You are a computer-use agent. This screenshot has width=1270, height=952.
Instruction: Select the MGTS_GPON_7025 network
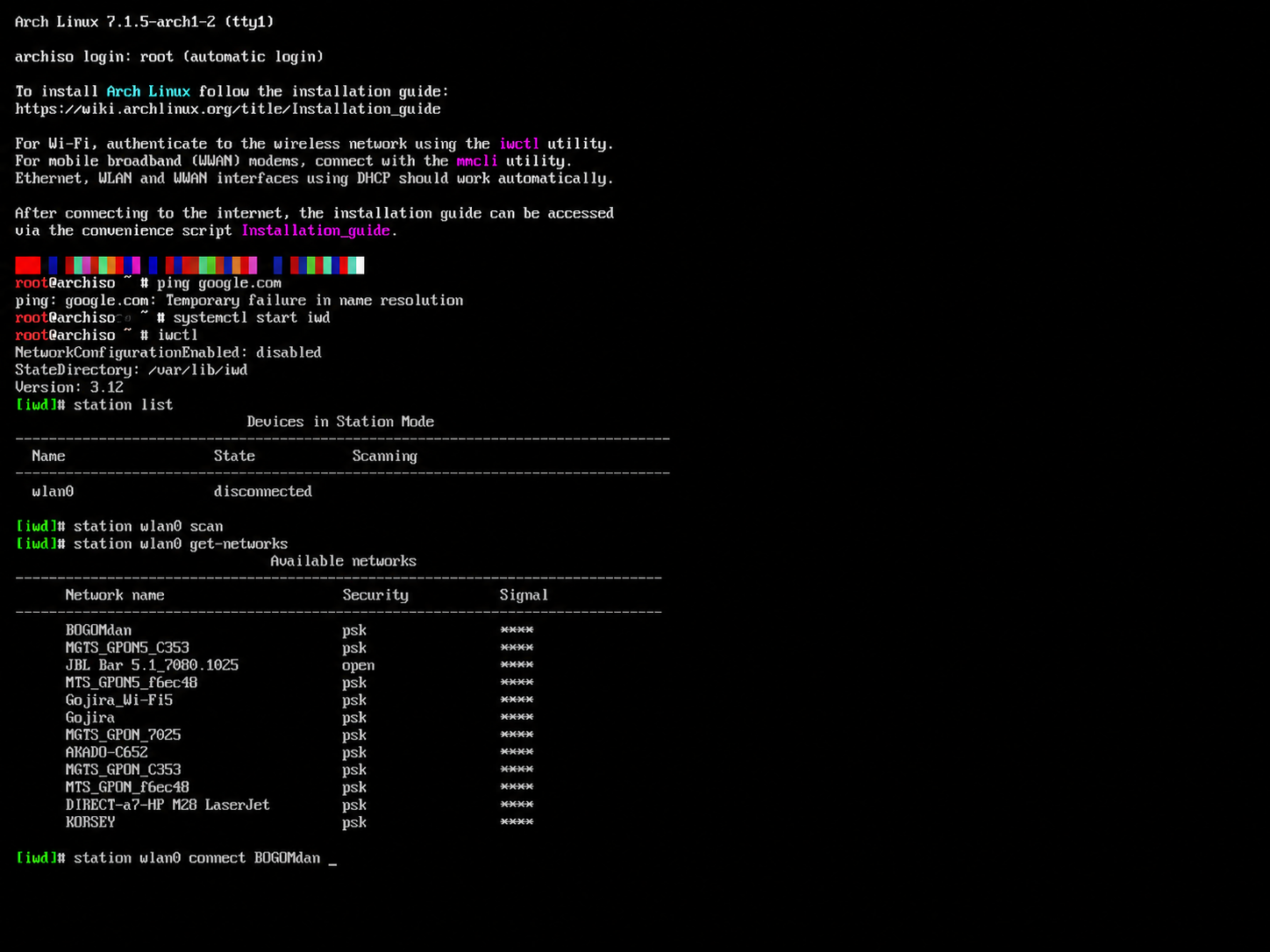123,735
